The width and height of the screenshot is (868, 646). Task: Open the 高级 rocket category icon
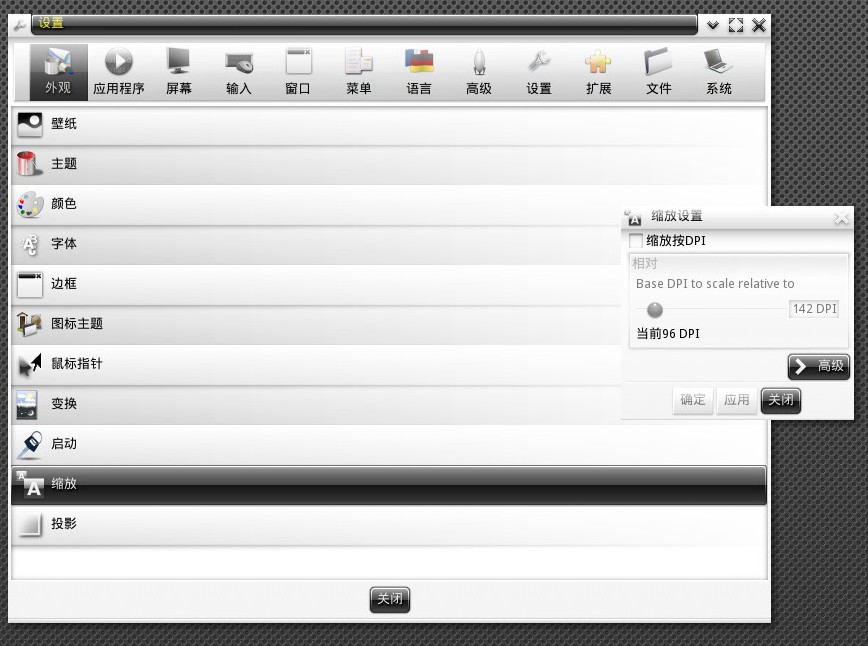click(x=479, y=72)
